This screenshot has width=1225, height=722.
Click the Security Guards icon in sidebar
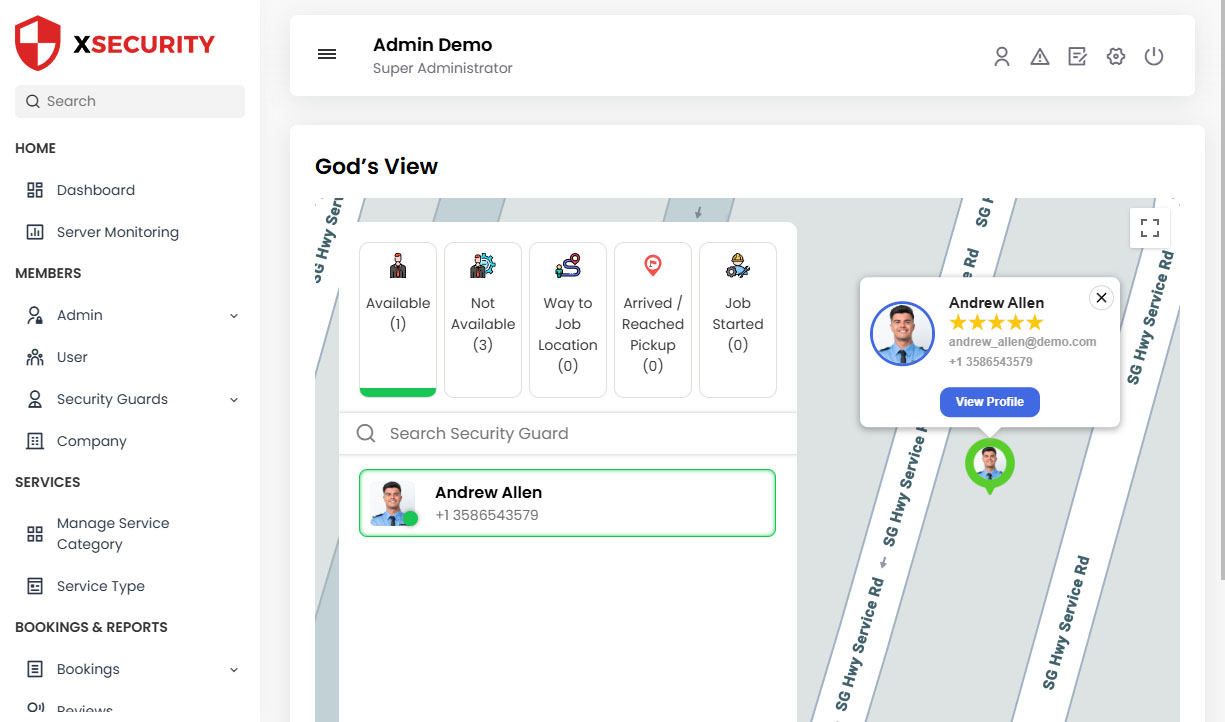coord(35,399)
